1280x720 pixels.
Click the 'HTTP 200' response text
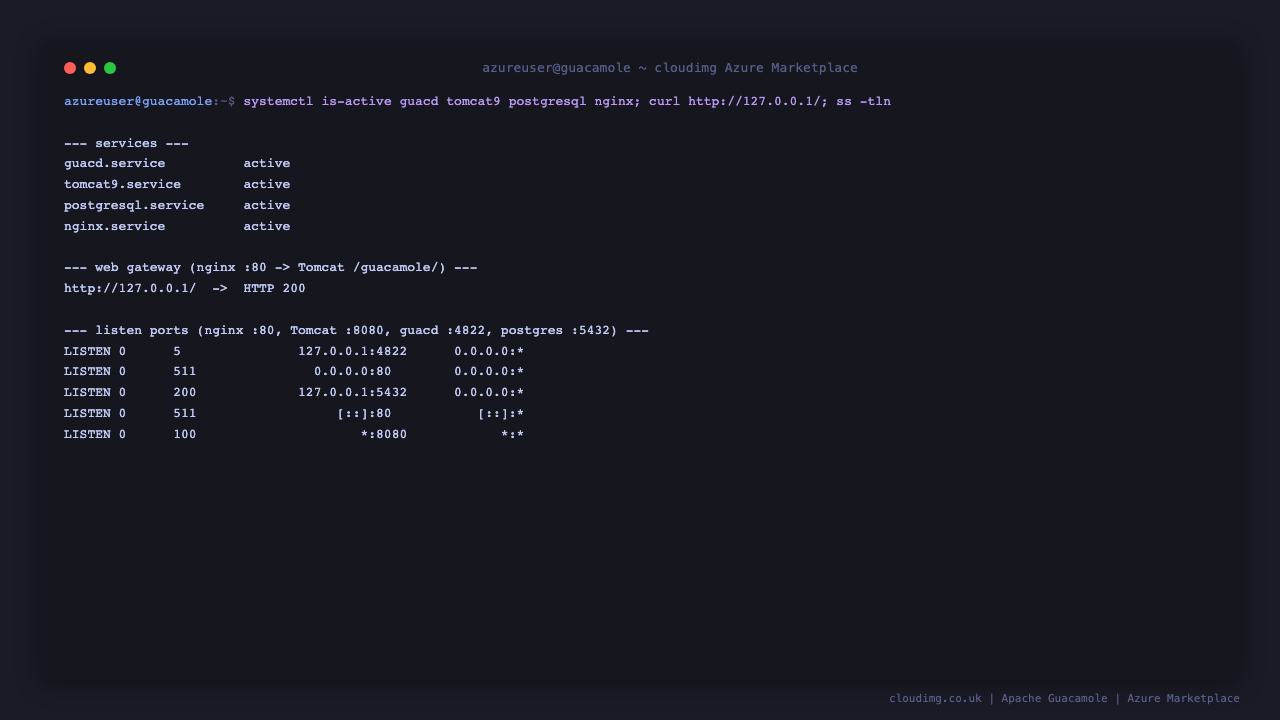pyautogui.click(x=274, y=289)
